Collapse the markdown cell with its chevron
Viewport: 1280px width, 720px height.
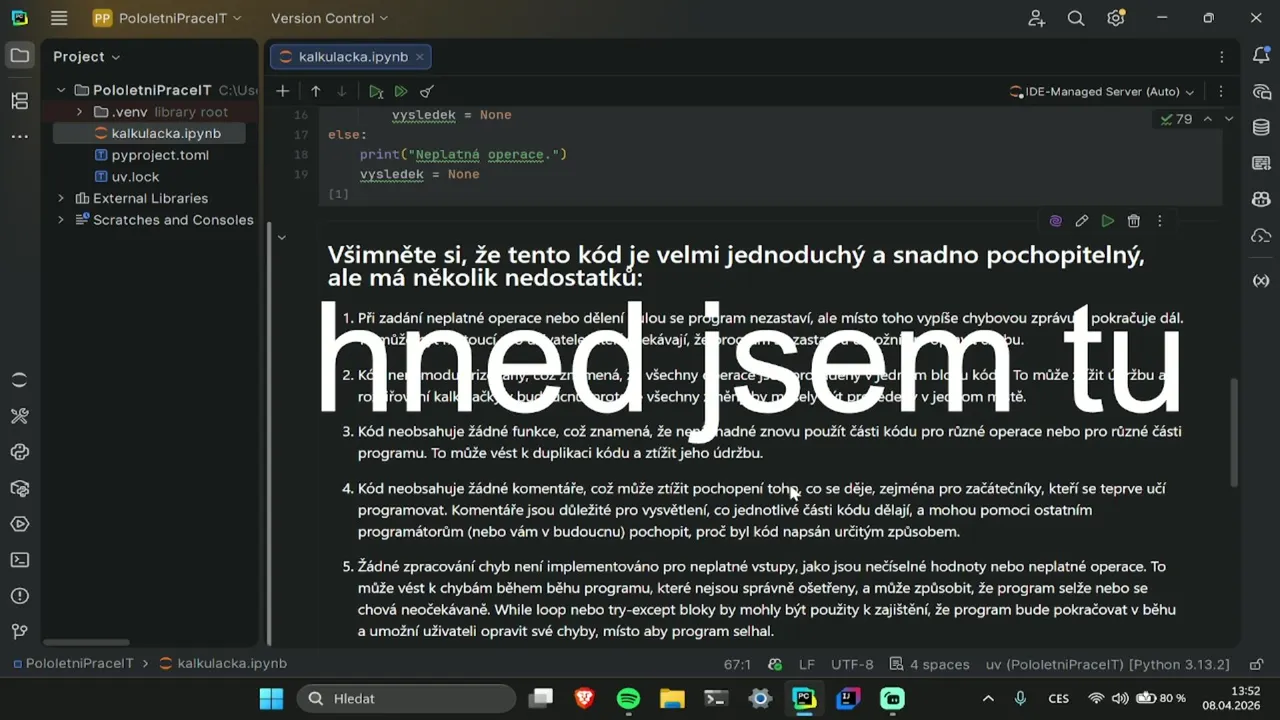(282, 237)
